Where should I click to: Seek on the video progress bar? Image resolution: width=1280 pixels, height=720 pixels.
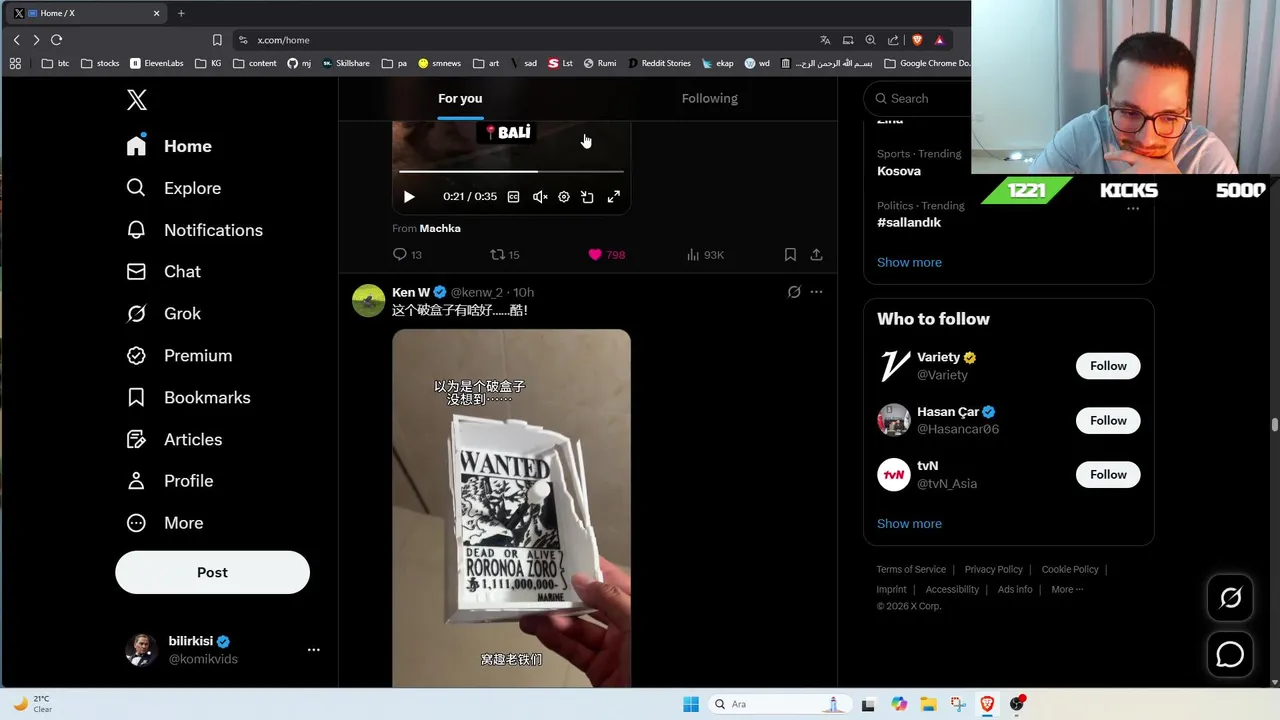(511, 172)
